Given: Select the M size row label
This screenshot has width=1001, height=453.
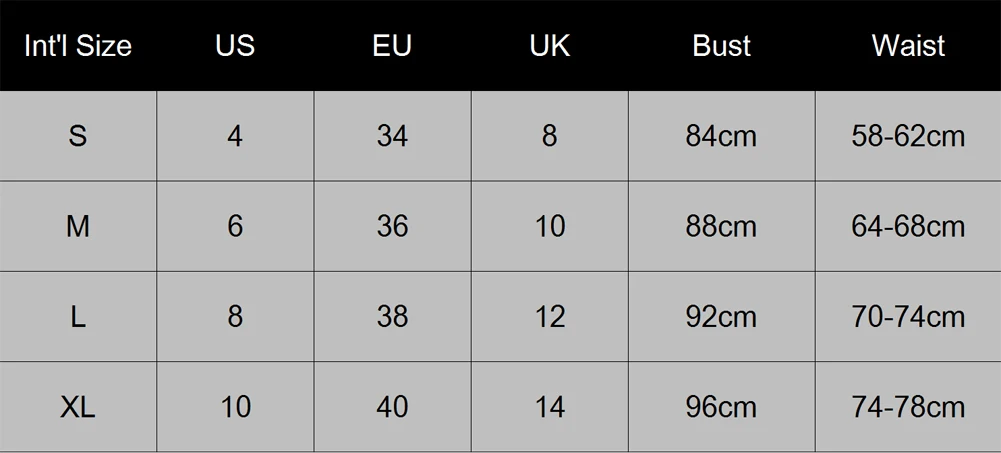Looking at the screenshot, I should tap(78, 227).
